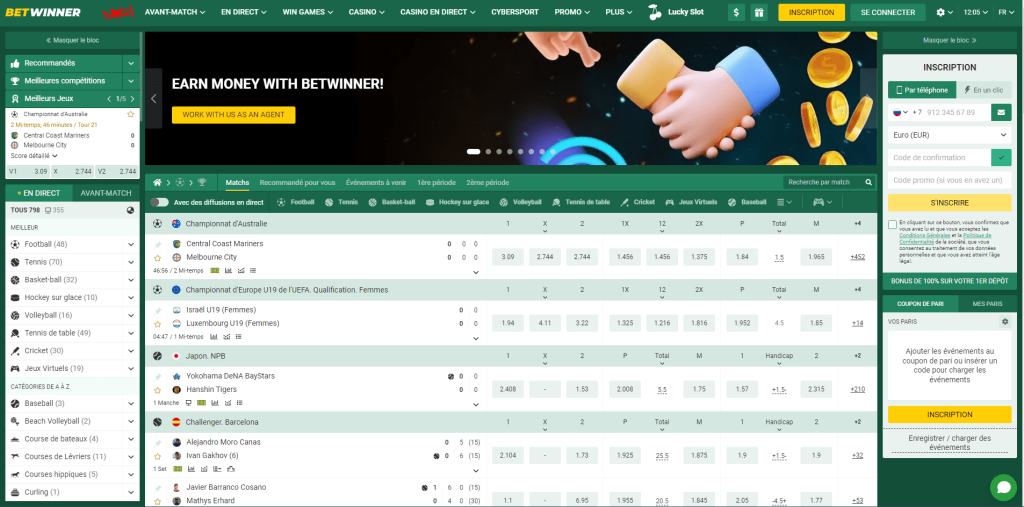Image resolution: width=1024 pixels, height=507 pixels.
Task: Open the live chat bubble icon
Action: 1003,487
